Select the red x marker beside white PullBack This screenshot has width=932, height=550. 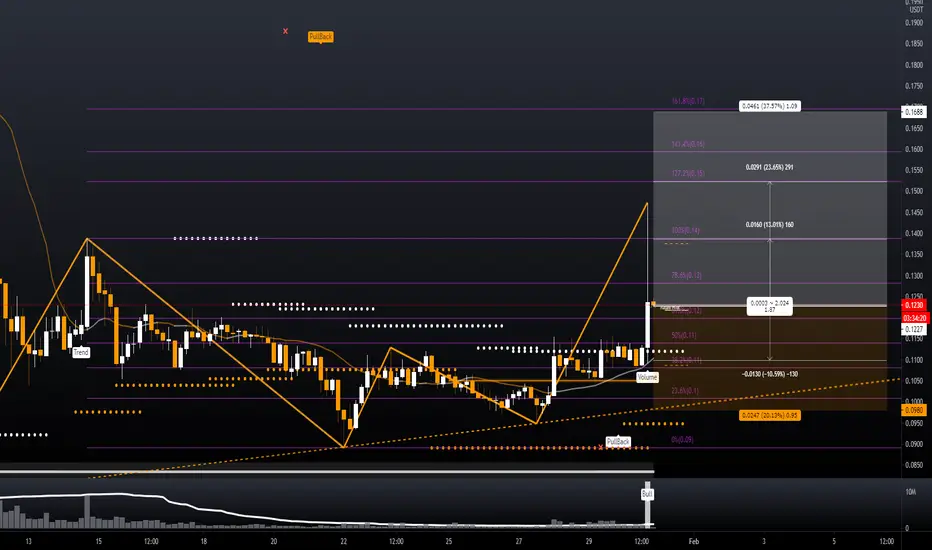tap(600, 447)
